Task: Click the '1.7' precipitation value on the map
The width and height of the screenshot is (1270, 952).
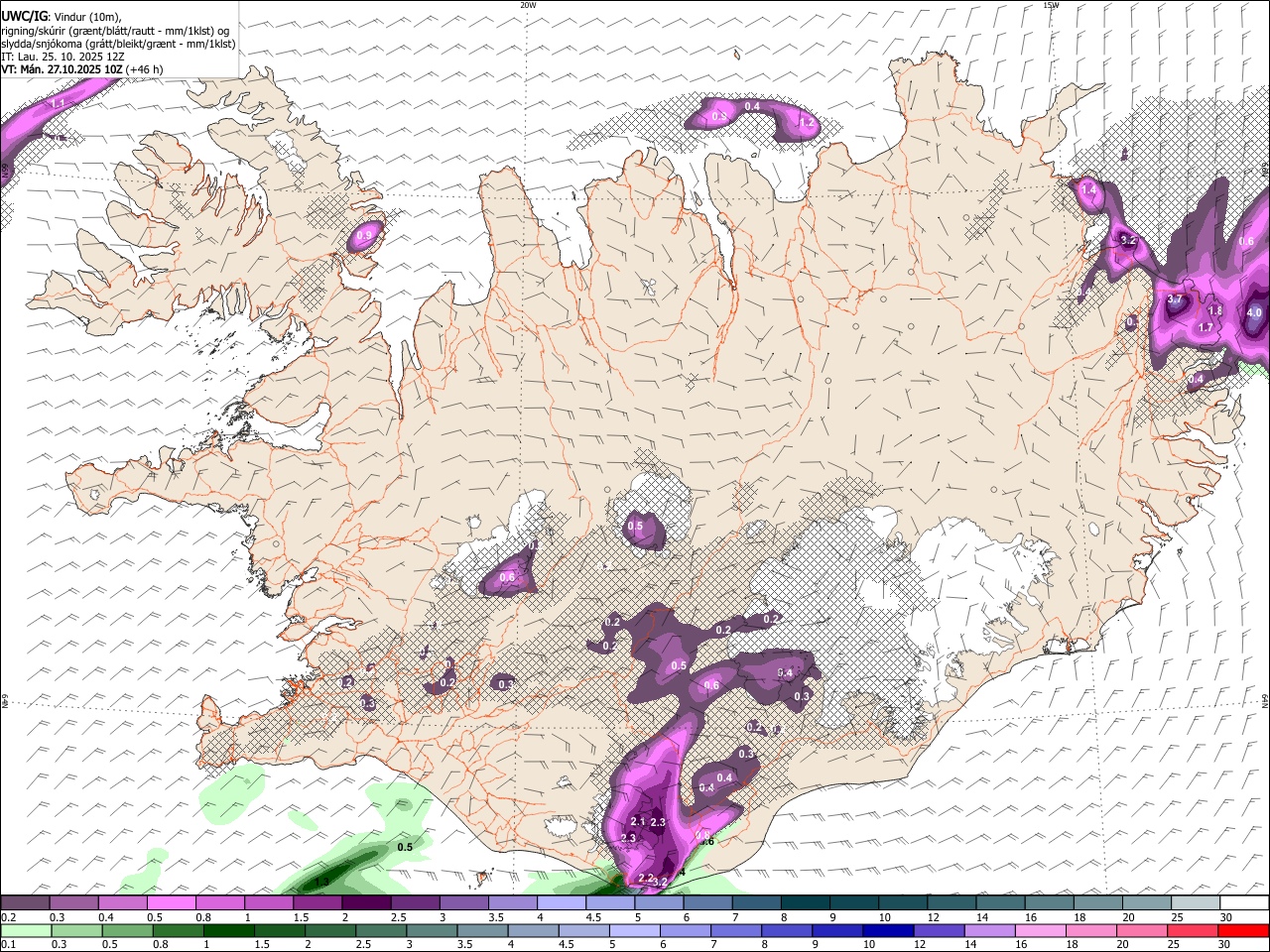Action: (1206, 326)
